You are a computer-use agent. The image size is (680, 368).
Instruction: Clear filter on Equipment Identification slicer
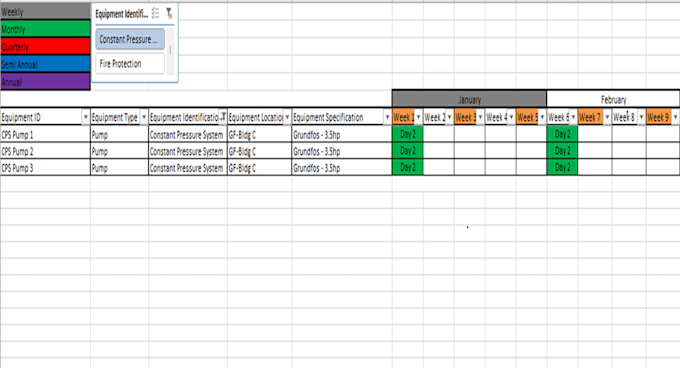coord(169,13)
